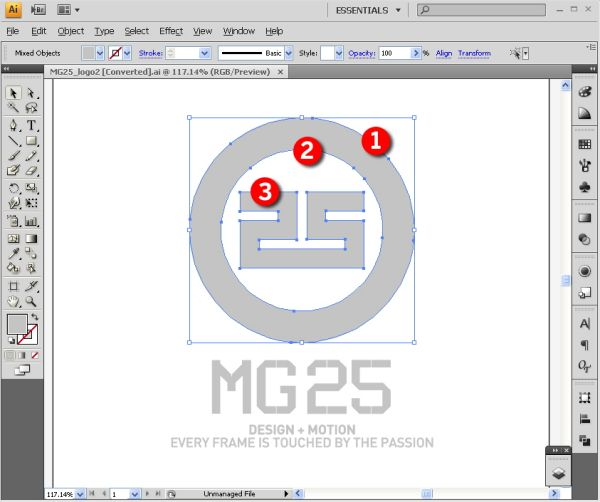Screen dimensions: 600x502
Task: Select the Magic Wand tool
Action: 13,108
